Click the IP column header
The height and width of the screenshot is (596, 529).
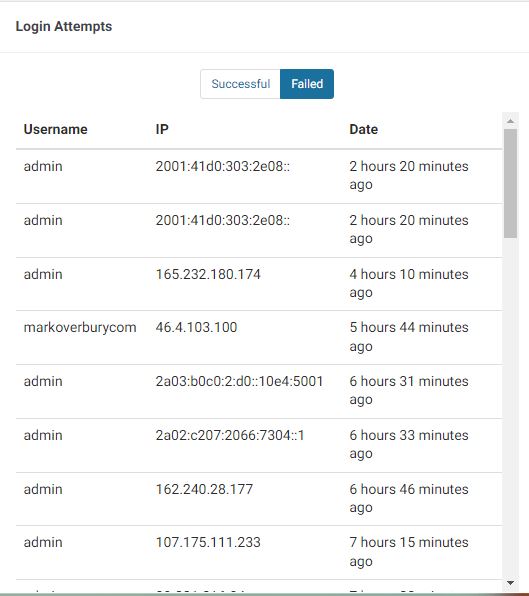pos(162,129)
